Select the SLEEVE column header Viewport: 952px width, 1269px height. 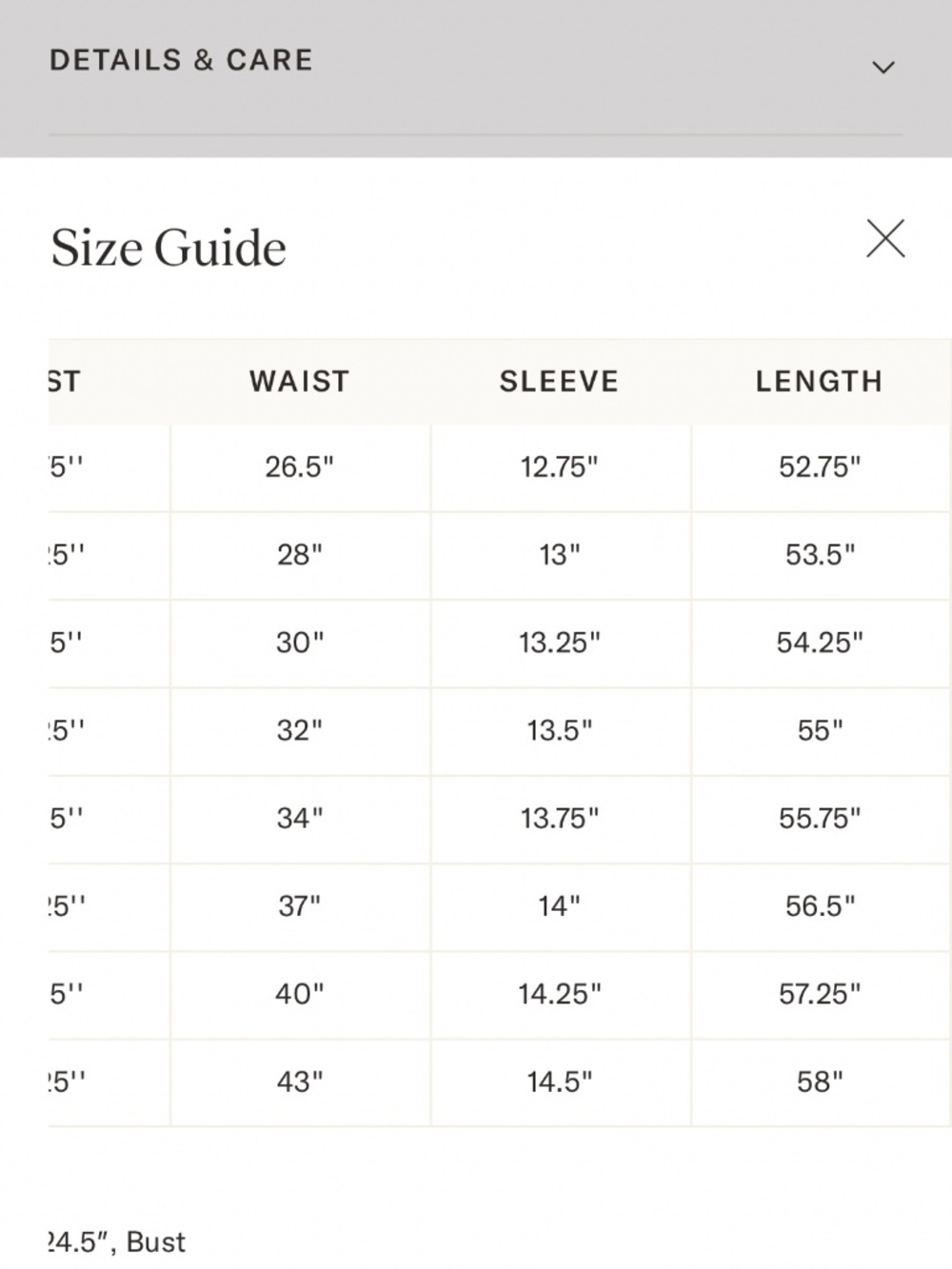[560, 382]
